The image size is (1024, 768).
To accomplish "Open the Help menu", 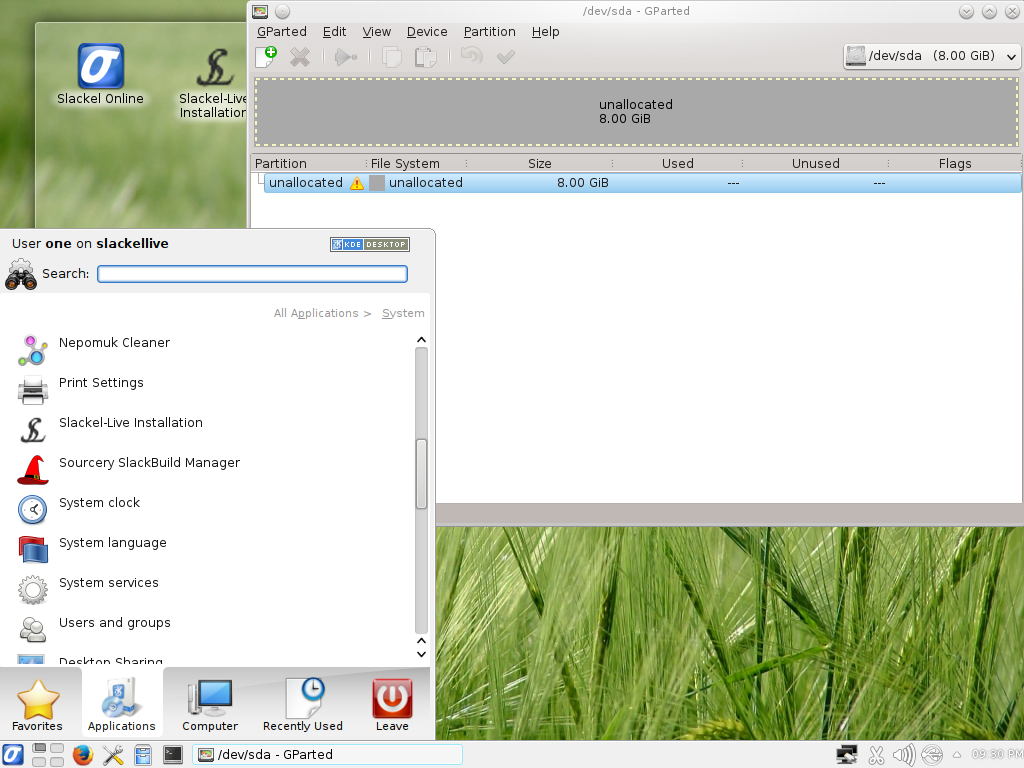I will [545, 32].
